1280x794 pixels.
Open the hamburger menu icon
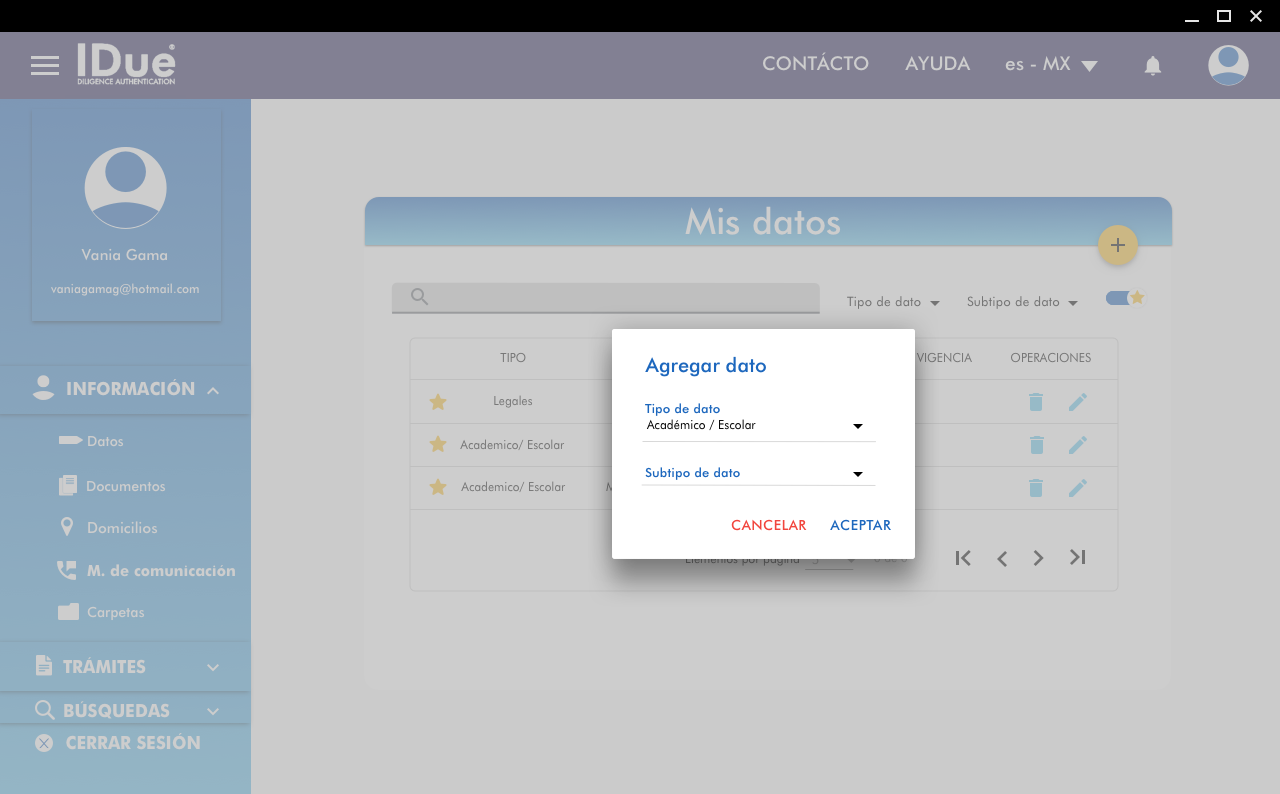45,66
